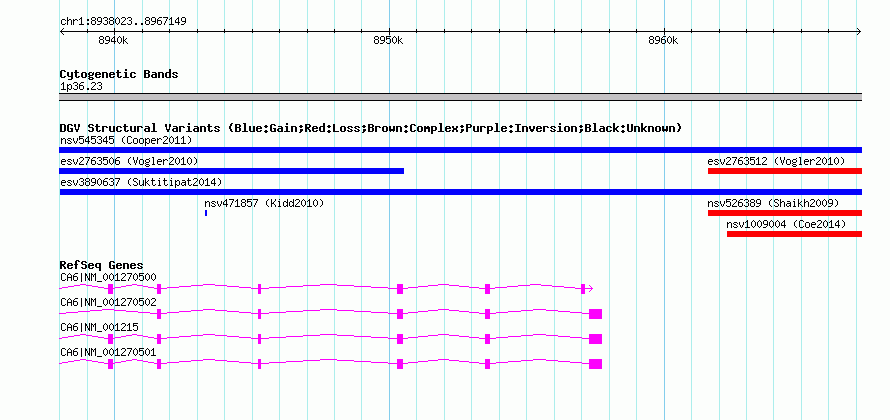Select the red nsv1009004 loss bar
The height and width of the screenshot is (420, 890).
click(x=794, y=234)
